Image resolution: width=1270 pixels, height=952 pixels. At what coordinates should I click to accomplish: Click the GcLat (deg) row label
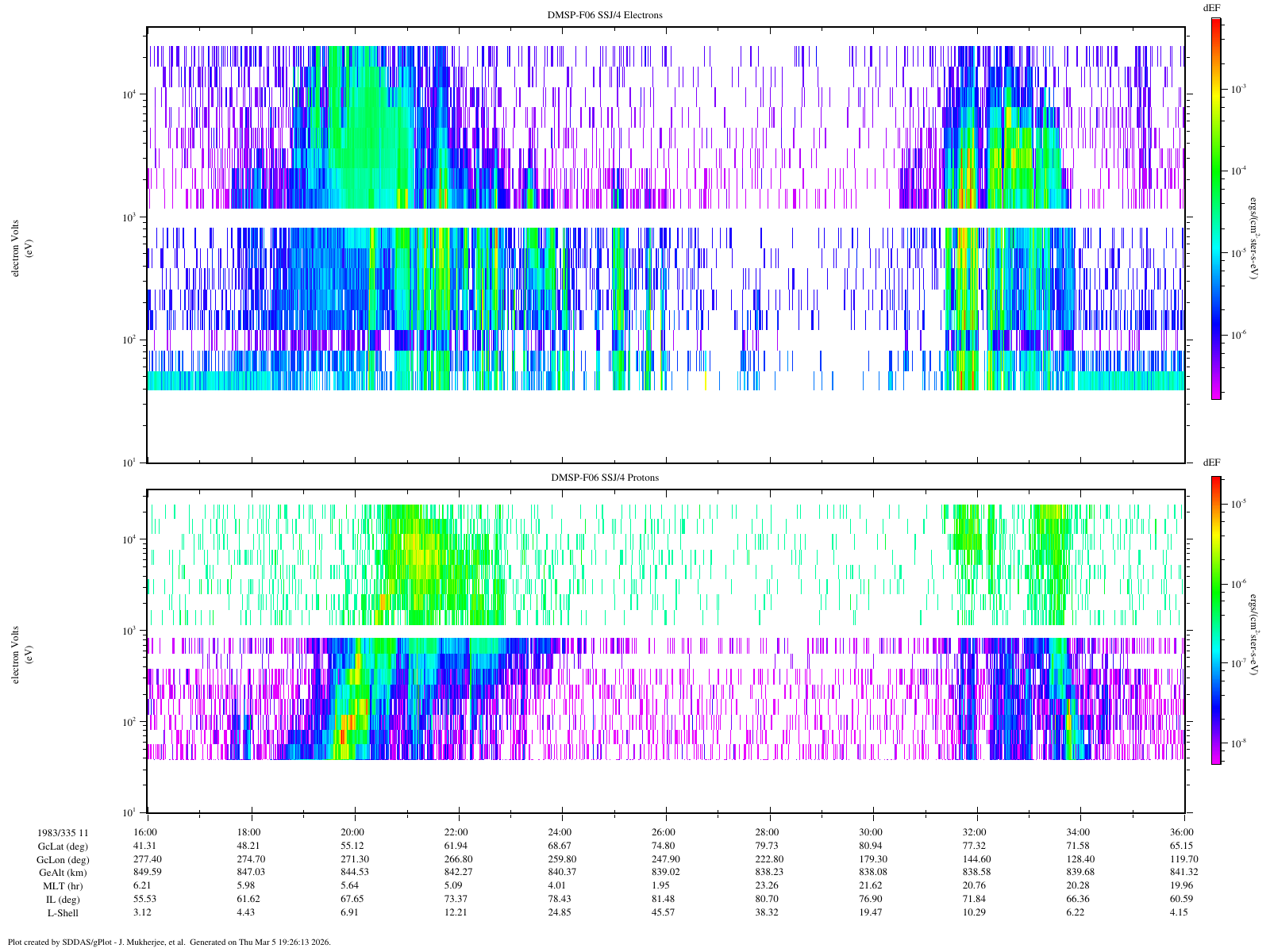coord(63,846)
